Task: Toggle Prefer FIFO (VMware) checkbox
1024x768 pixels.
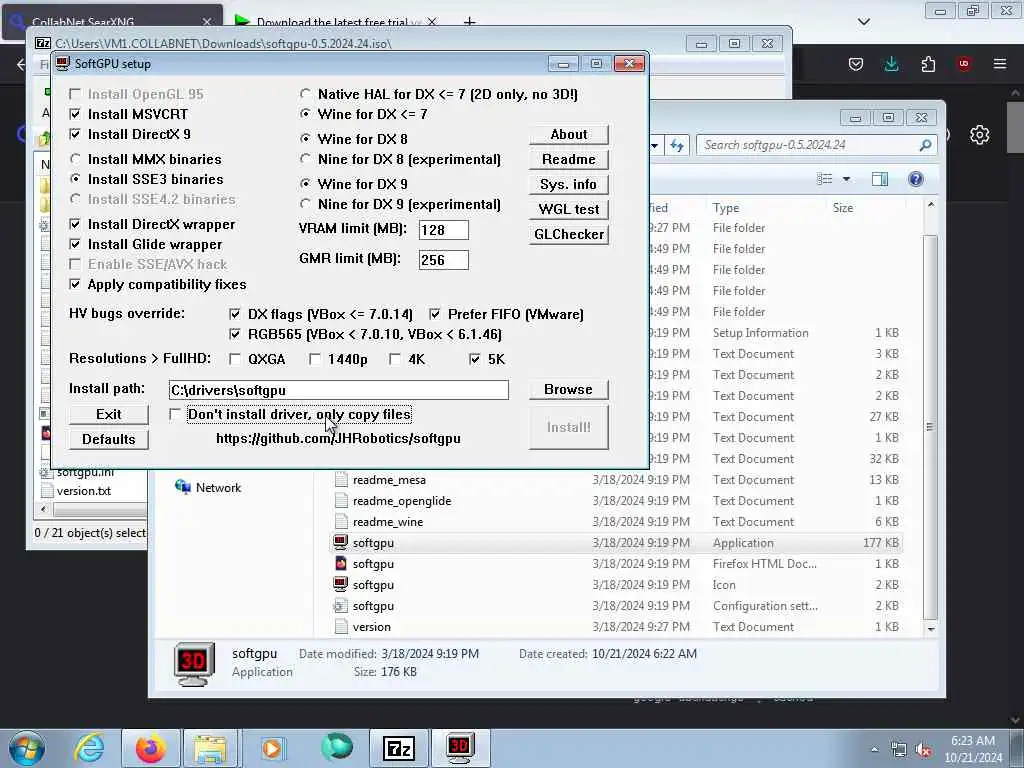Action: (435, 314)
